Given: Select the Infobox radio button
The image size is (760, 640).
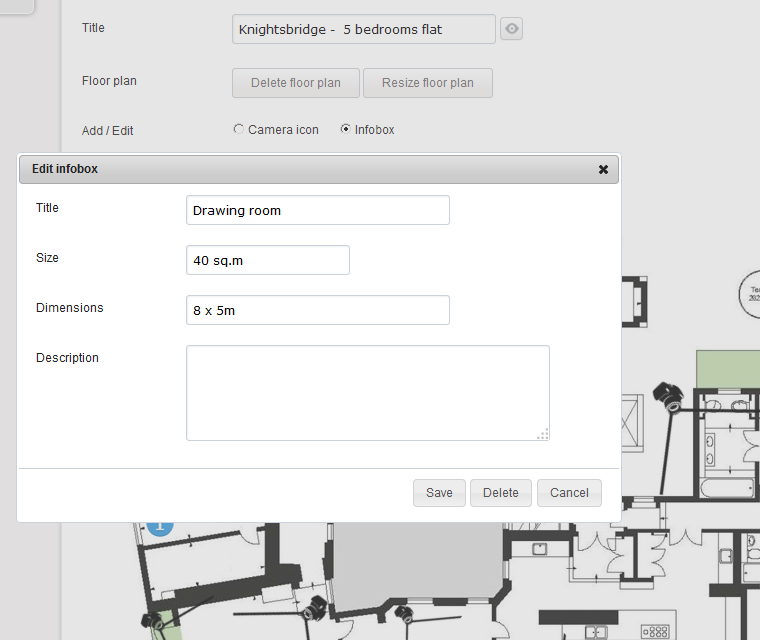Looking at the screenshot, I should pos(345,129).
